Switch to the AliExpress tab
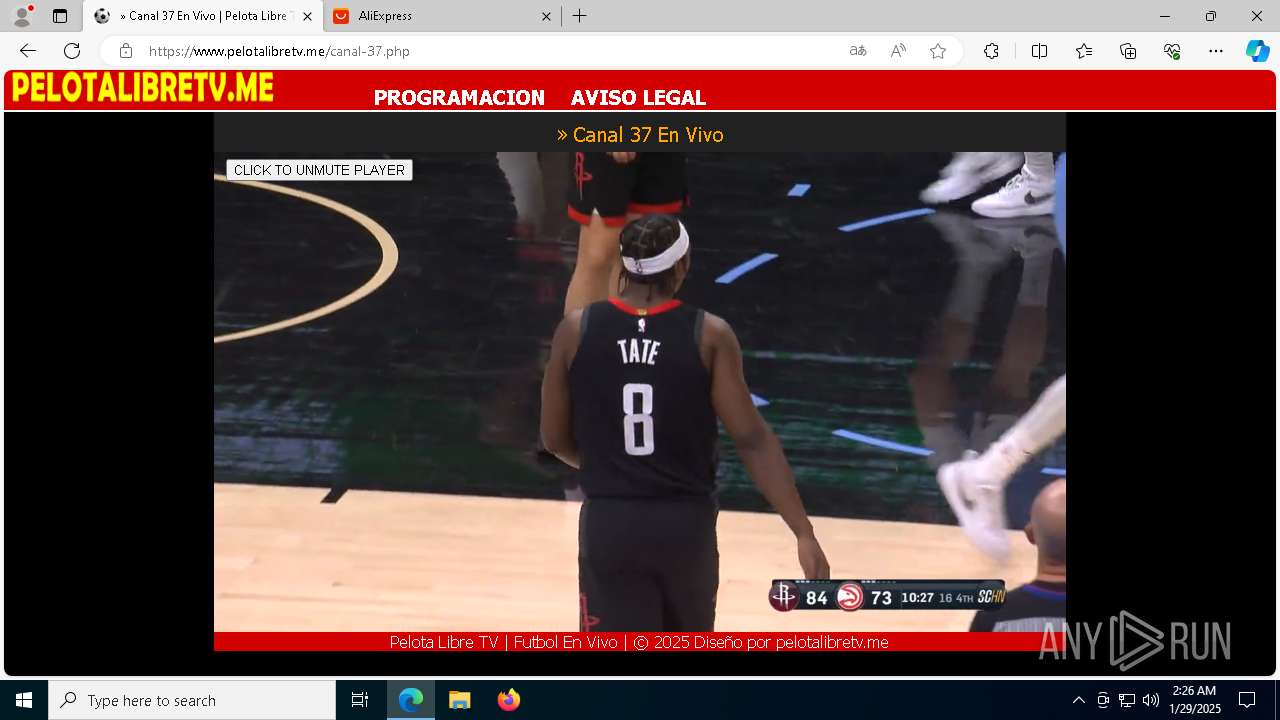The width and height of the screenshot is (1280, 720). (x=441, y=16)
